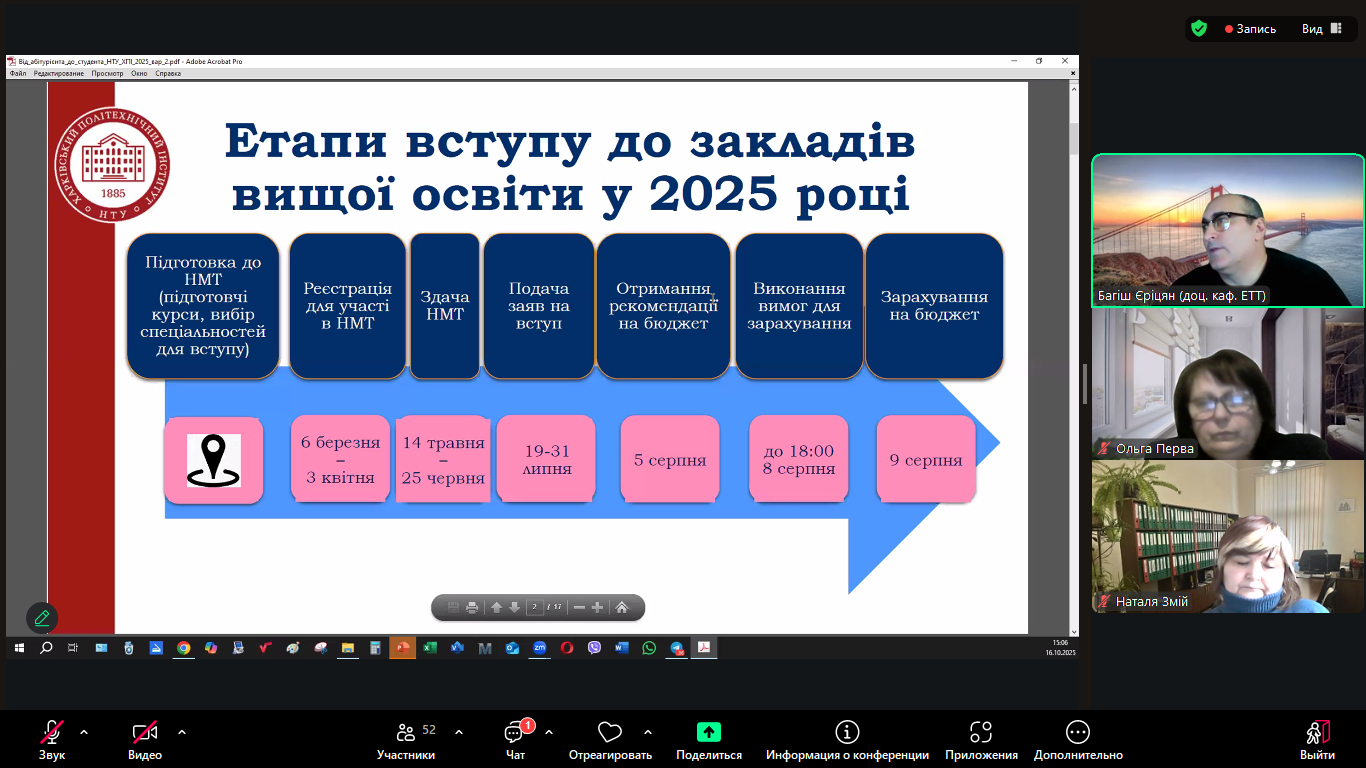Image resolution: width=1366 pixels, height=768 pixels.
Task: Open Zoom from the taskbar
Action: 540,648
